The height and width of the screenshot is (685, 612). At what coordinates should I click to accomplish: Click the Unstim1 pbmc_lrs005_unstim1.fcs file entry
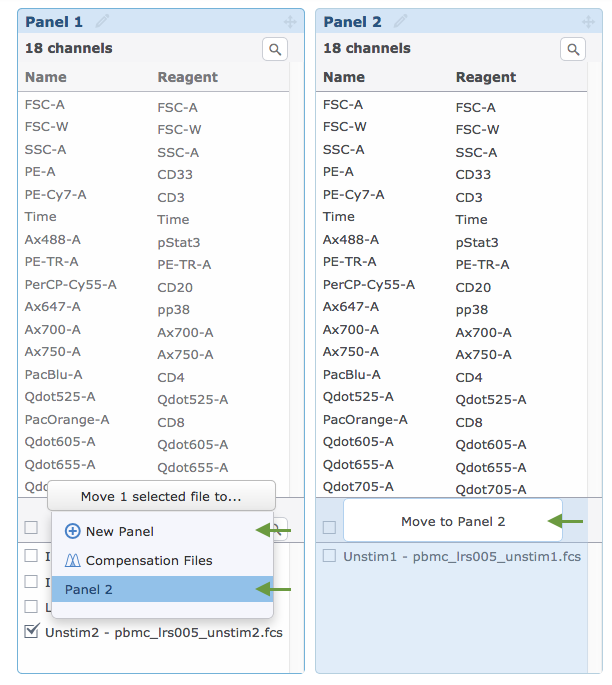pos(461,556)
